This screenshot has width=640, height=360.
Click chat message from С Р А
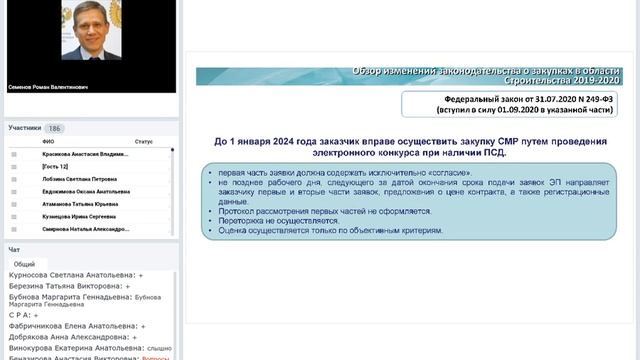24,315
